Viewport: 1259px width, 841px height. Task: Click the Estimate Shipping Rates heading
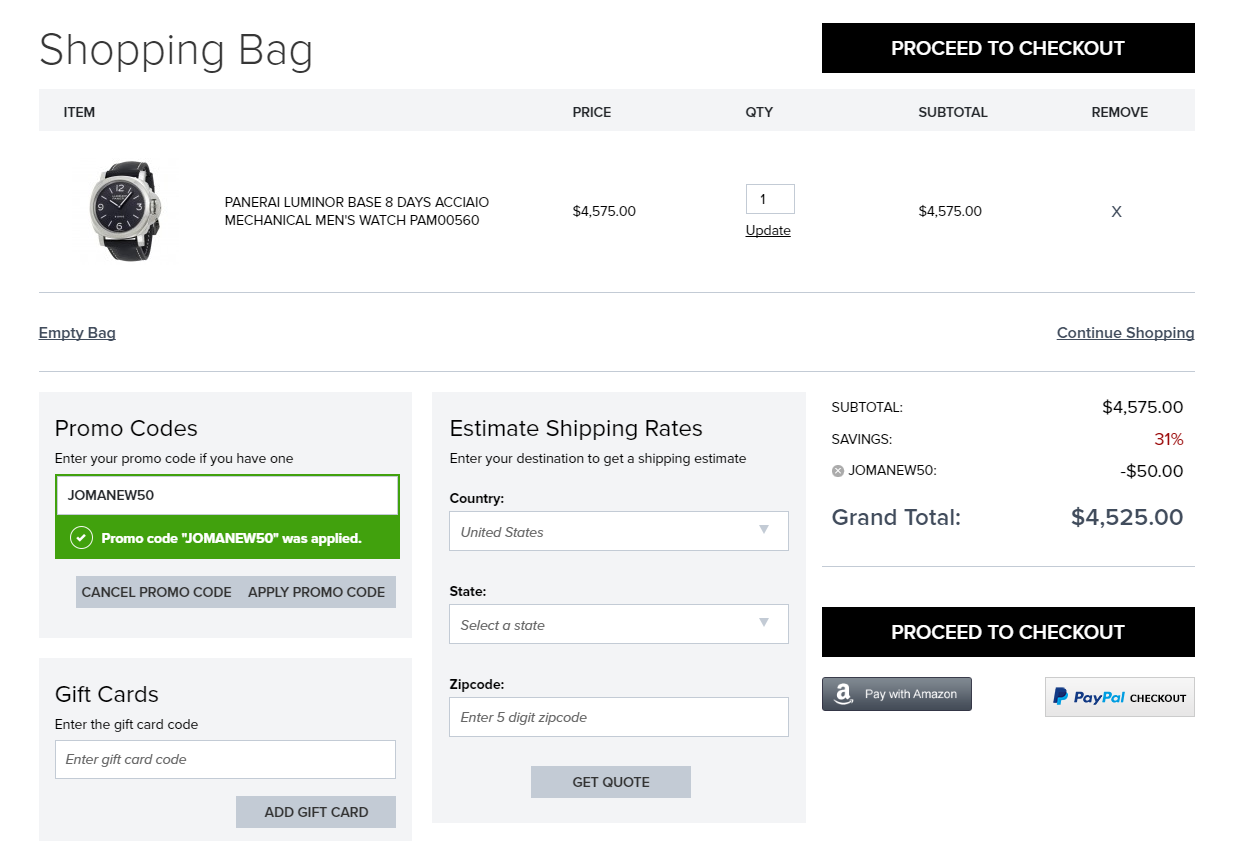[x=576, y=428]
